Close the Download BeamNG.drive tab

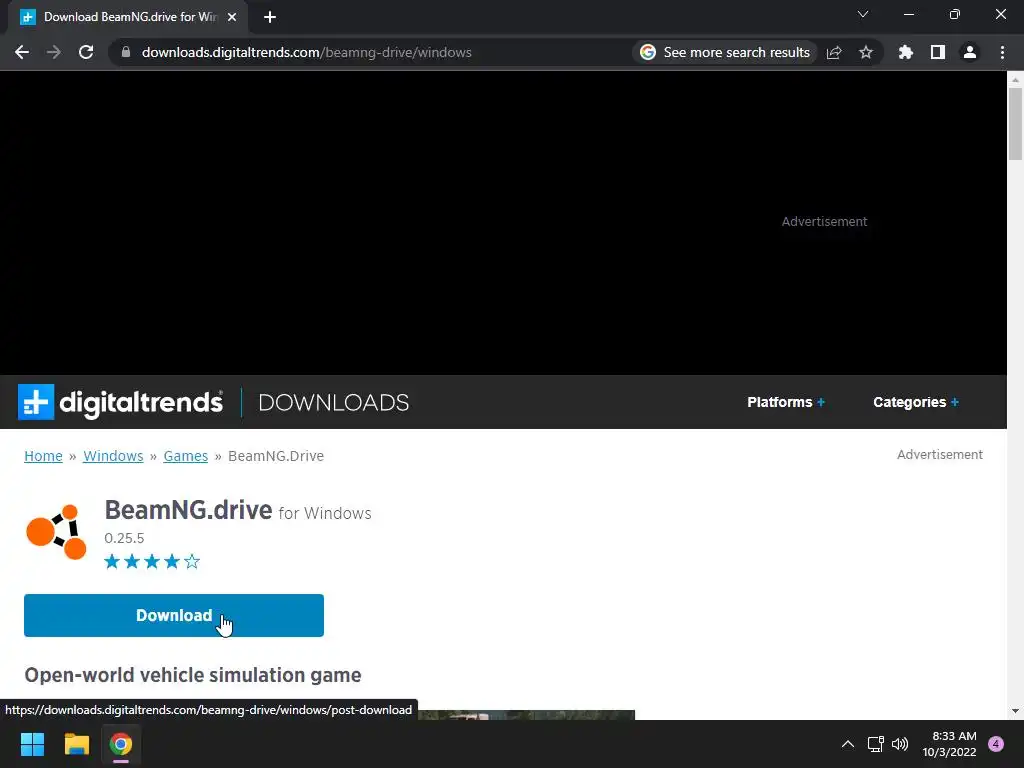click(x=232, y=17)
